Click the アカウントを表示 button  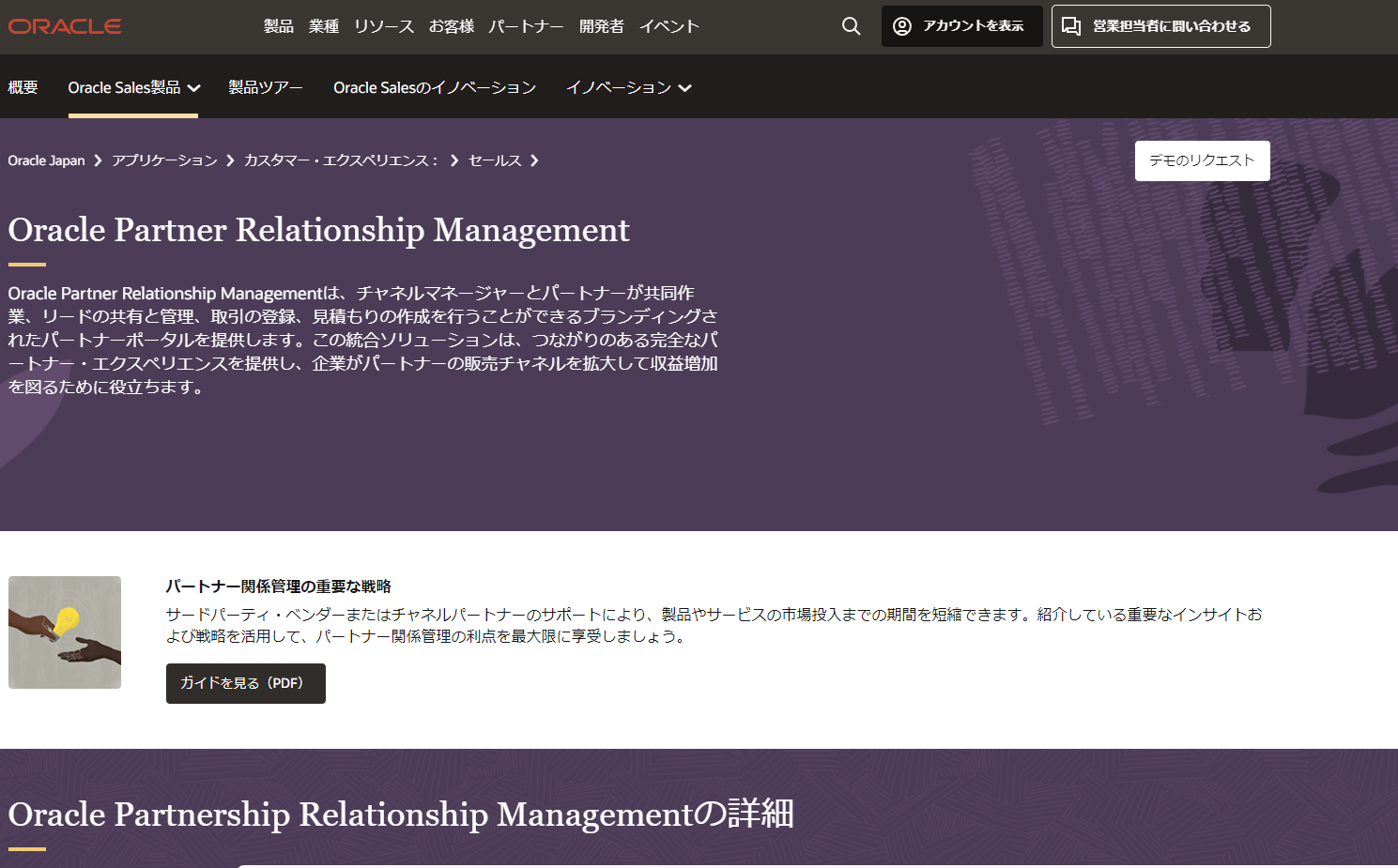[962, 26]
